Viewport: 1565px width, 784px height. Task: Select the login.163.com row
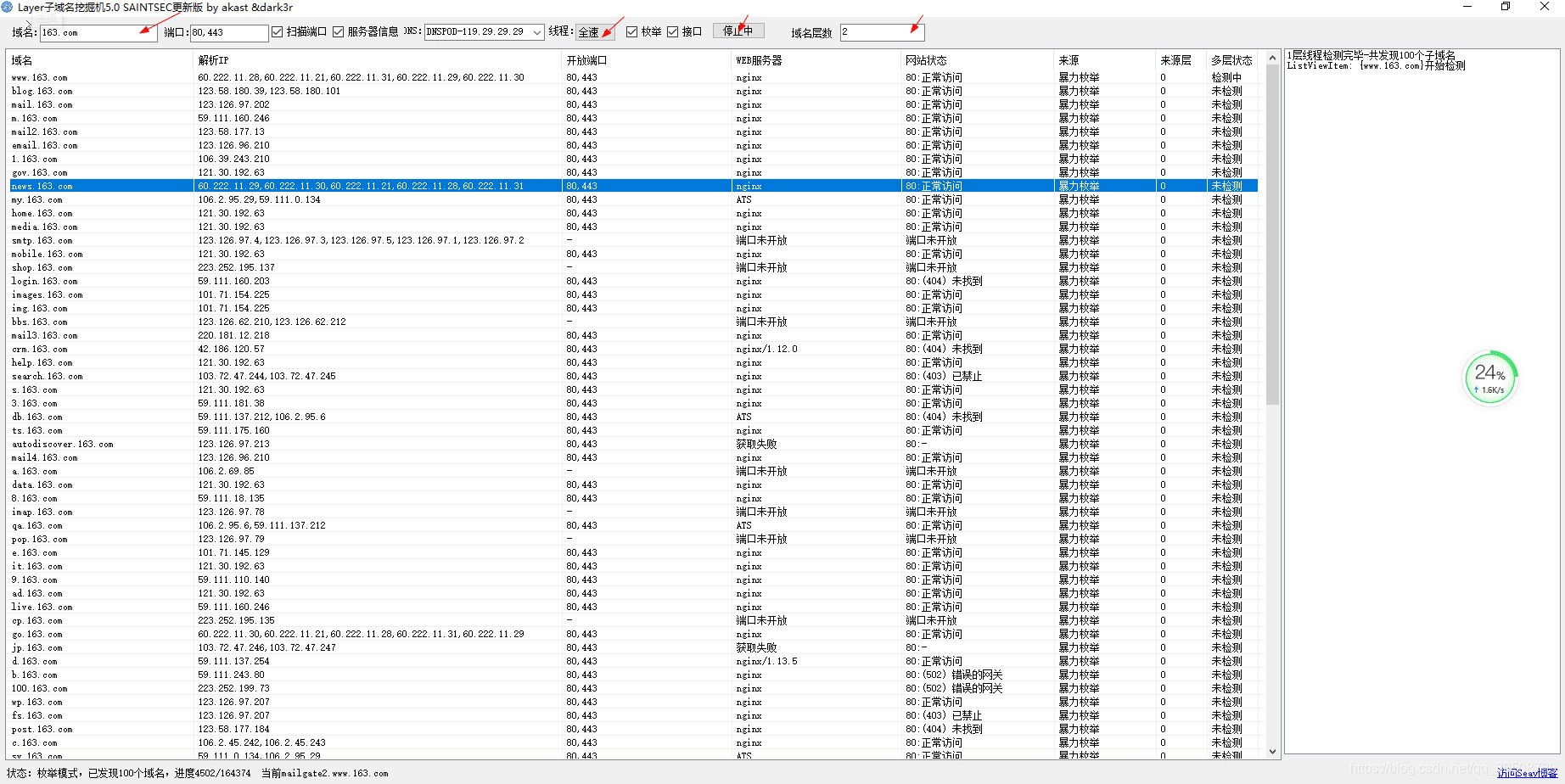coord(633,281)
